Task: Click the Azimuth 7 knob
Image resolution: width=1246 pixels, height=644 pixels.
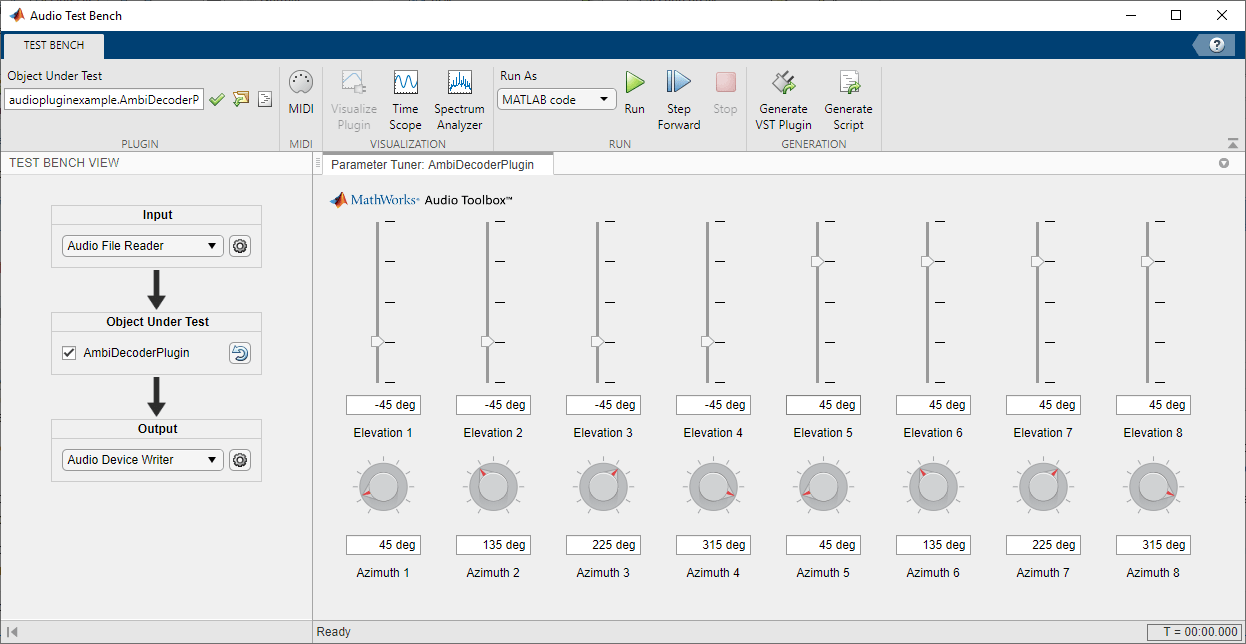Action: point(1043,488)
